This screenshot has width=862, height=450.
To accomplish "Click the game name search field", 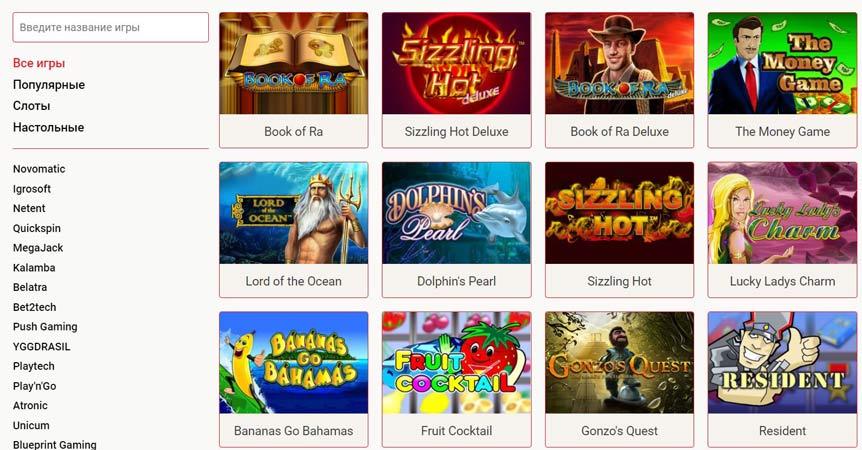I will pos(110,27).
